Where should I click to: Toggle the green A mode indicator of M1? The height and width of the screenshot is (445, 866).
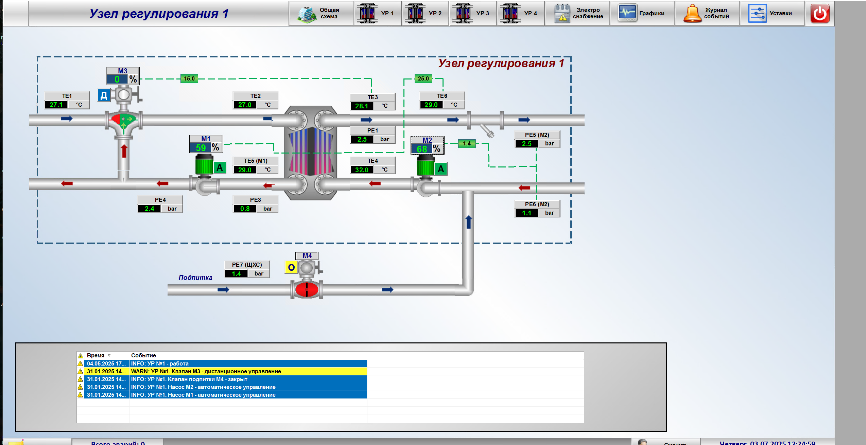[x=219, y=167]
